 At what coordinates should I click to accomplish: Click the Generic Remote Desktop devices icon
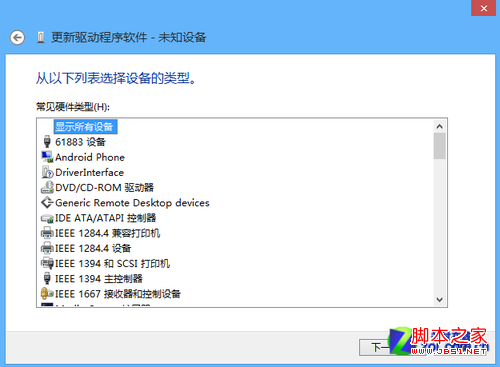point(47,202)
